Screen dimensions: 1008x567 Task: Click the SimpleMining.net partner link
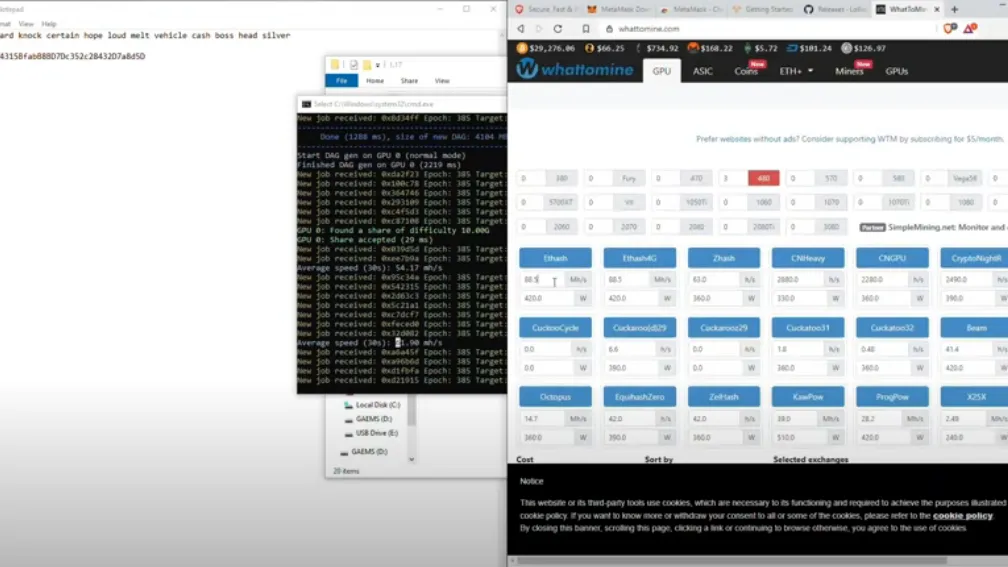click(947, 227)
